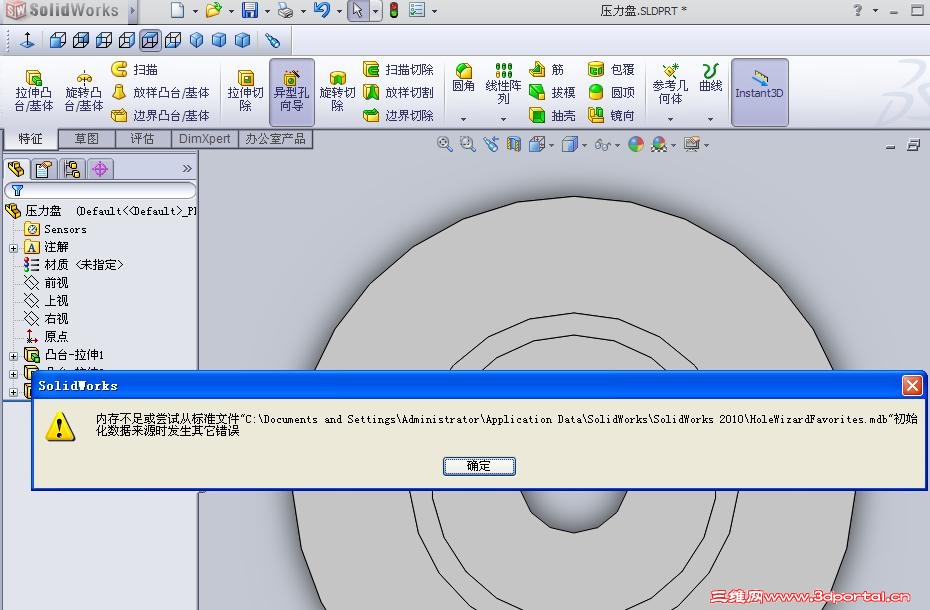Viewport: 930px width, 610px height.
Task: Select the 筋 rib tool
Action: pos(546,69)
